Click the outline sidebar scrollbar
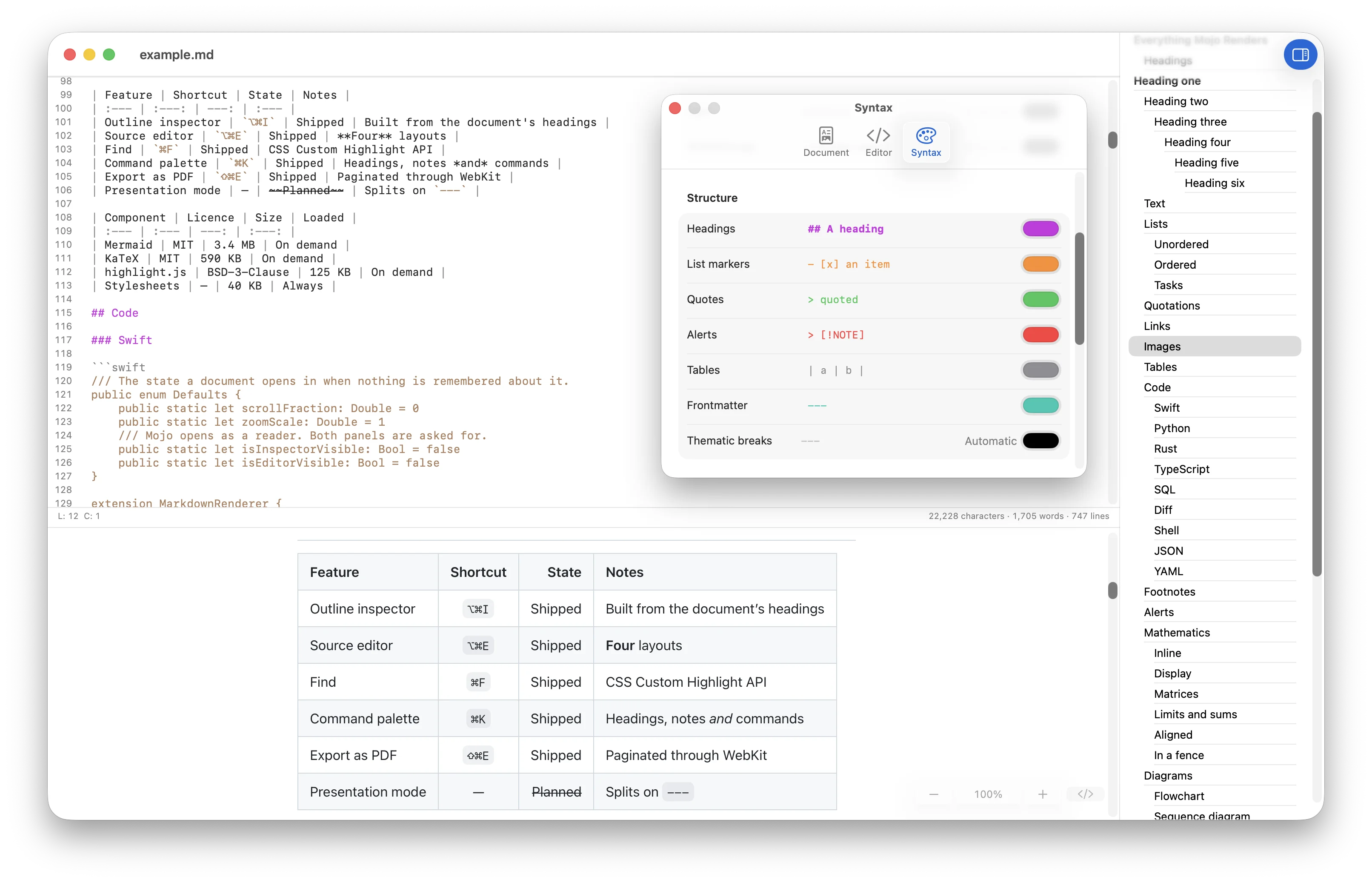 1316,344
